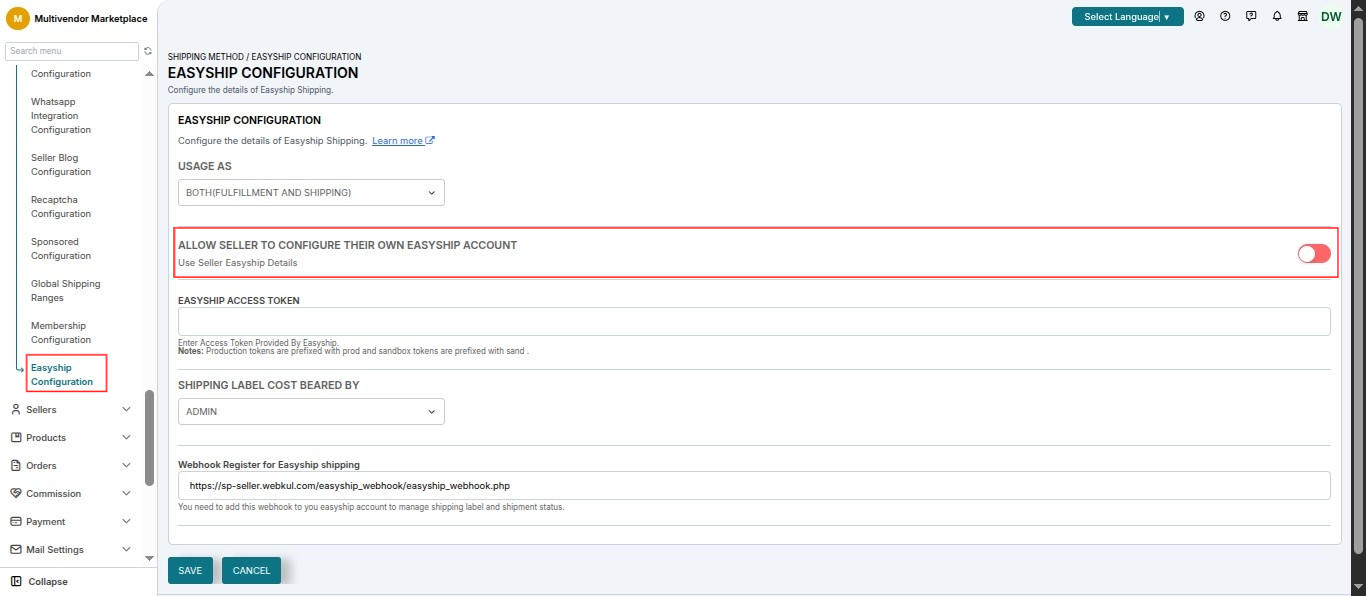Click the Multivendor Marketplace title
Image resolution: width=1366 pixels, height=596 pixels.
91,19
